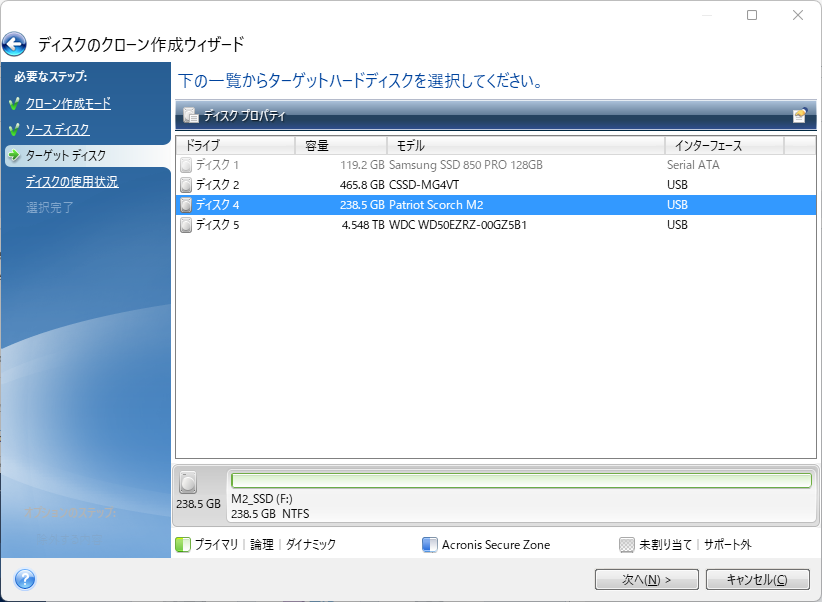The height and width of the screenshot is (602, 822).
Task: Click the ダイナミック legend text
Action: (x=311, y=545)
